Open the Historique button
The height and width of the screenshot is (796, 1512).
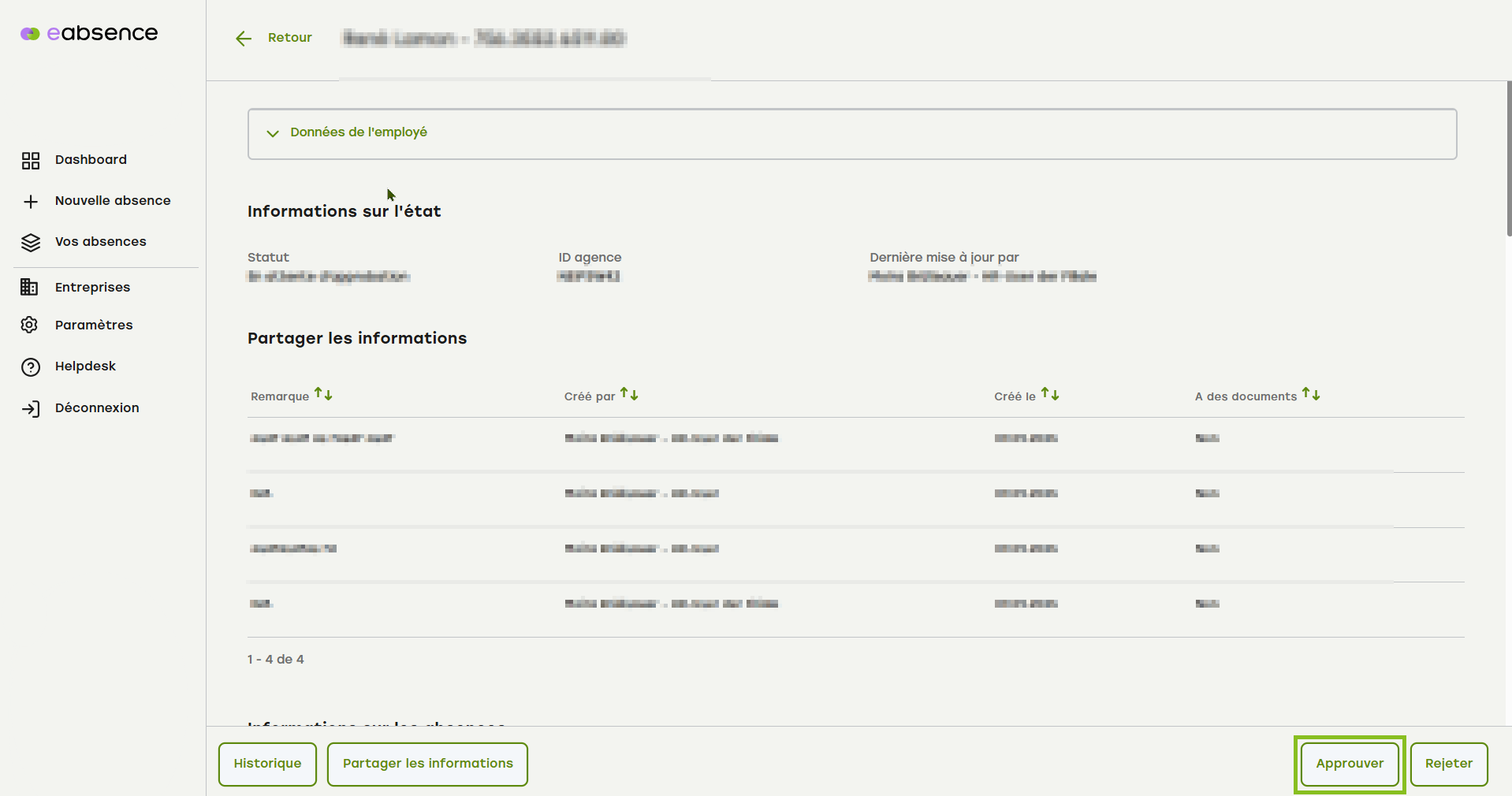tap(267, 764)
